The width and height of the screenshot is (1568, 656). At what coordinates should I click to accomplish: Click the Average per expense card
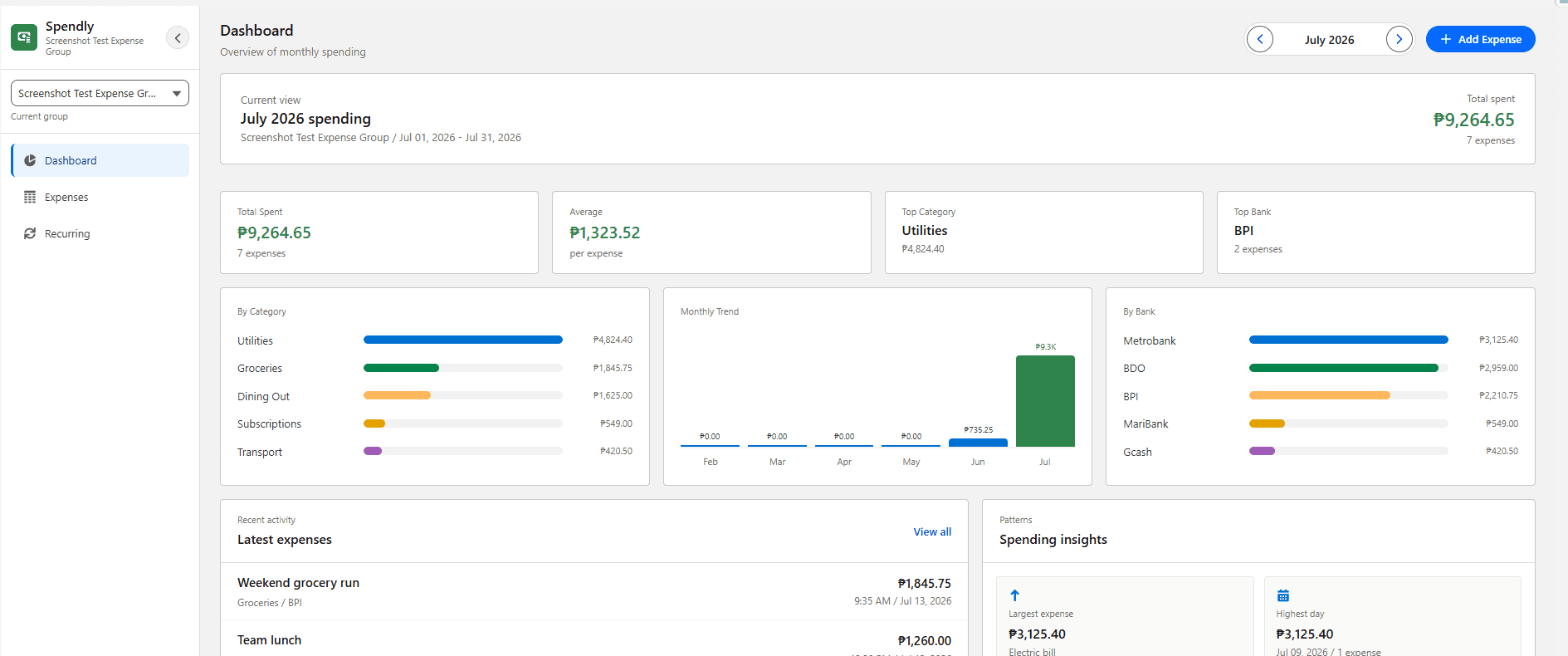(x=711, y=233)
